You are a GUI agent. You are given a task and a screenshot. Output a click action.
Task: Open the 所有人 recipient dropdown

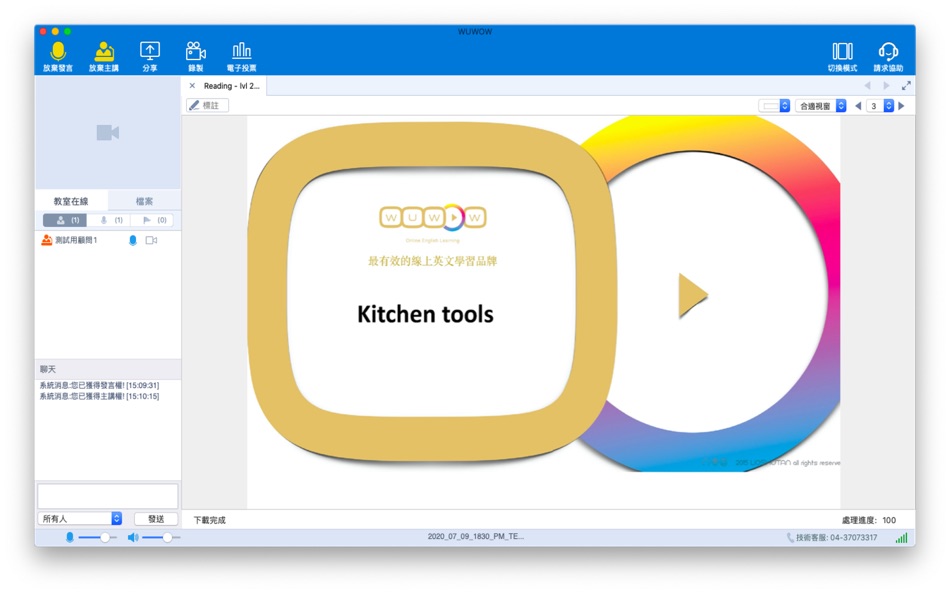(81, 519)
